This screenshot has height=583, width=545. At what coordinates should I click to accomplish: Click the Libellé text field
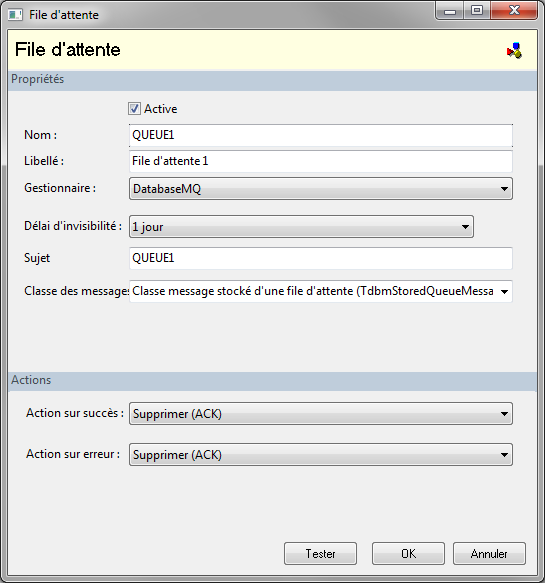pos(321,161)
